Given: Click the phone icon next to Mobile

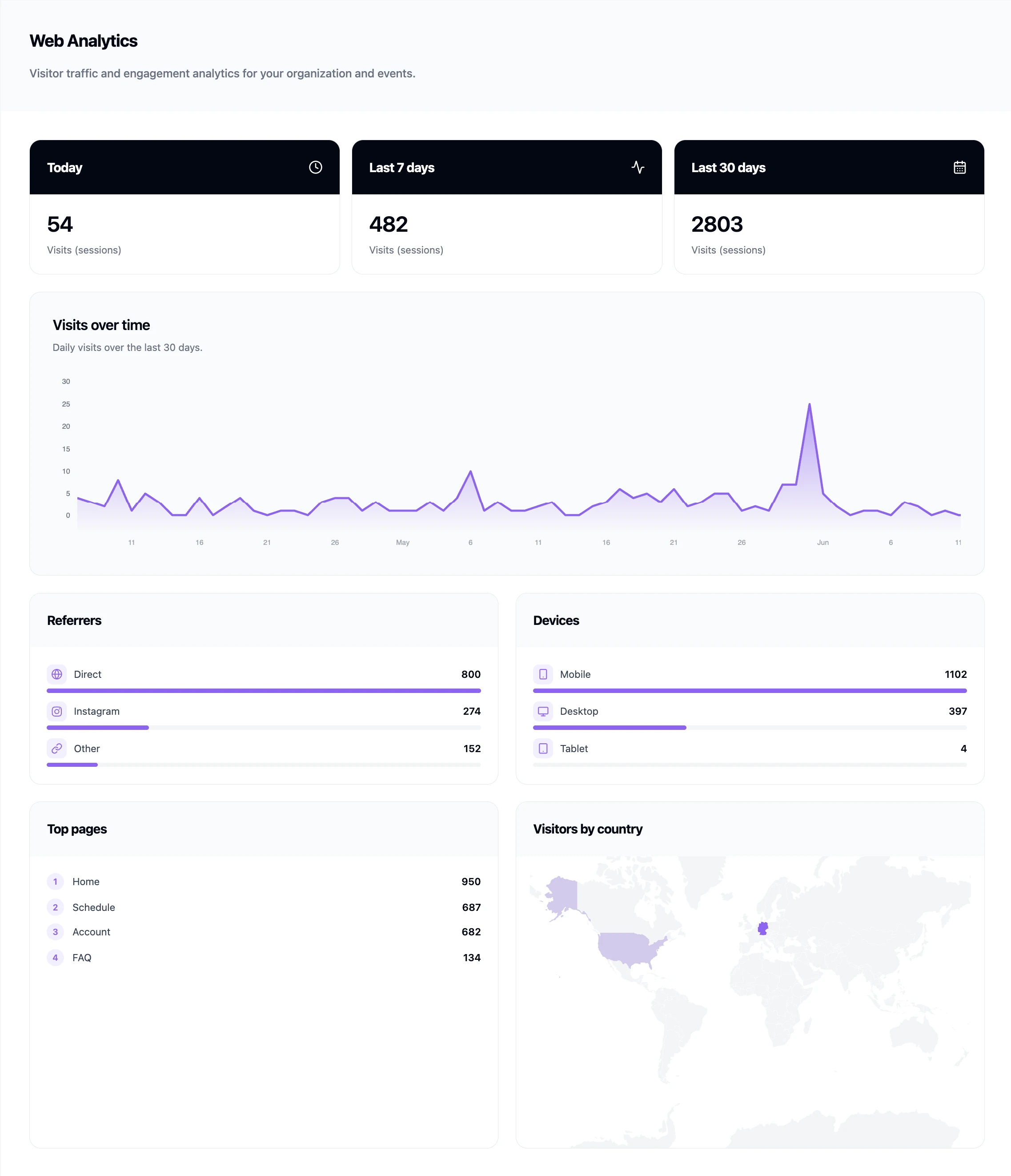Looking at the screenshot, I should [543, 674].
